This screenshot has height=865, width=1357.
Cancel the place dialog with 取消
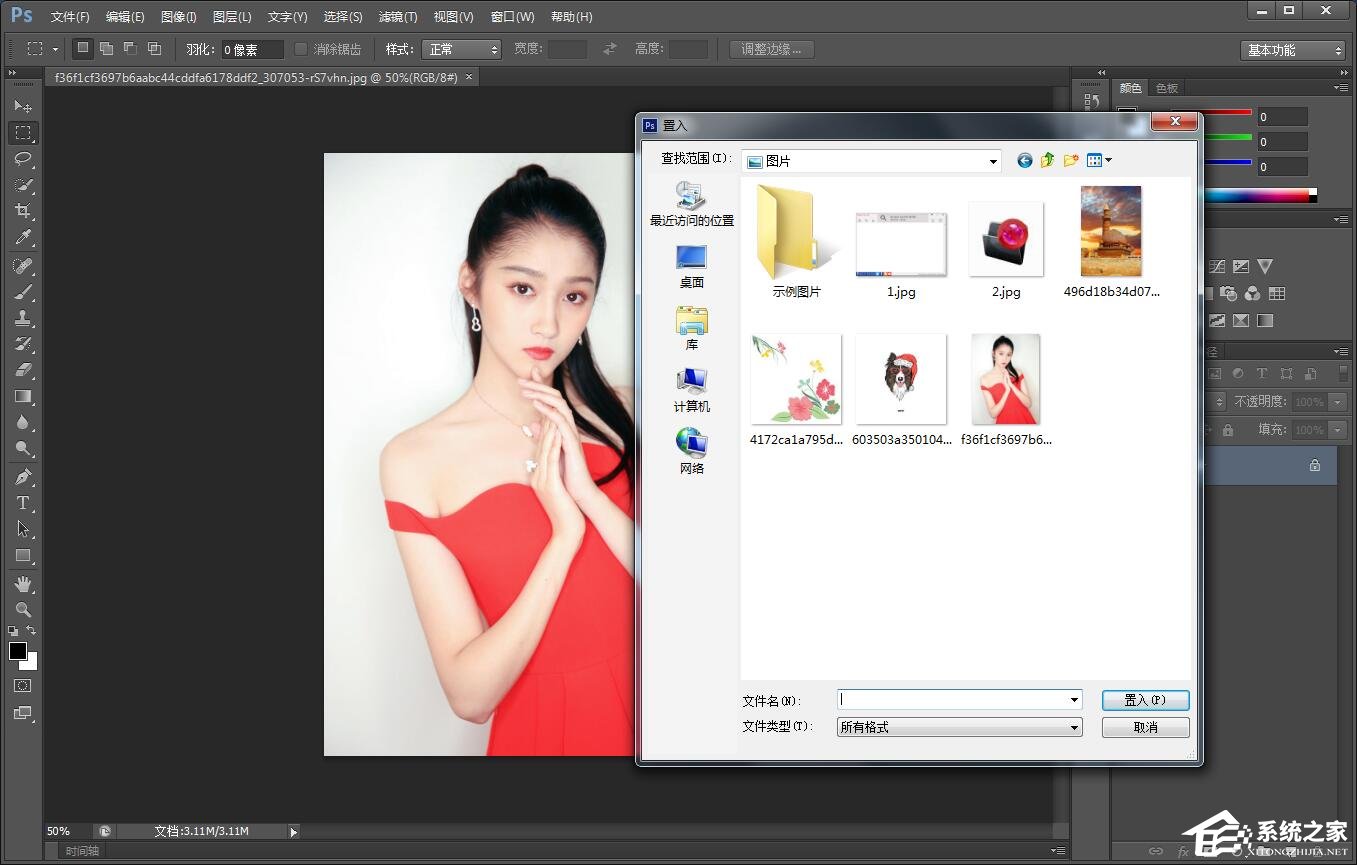tap(1144, 727)
